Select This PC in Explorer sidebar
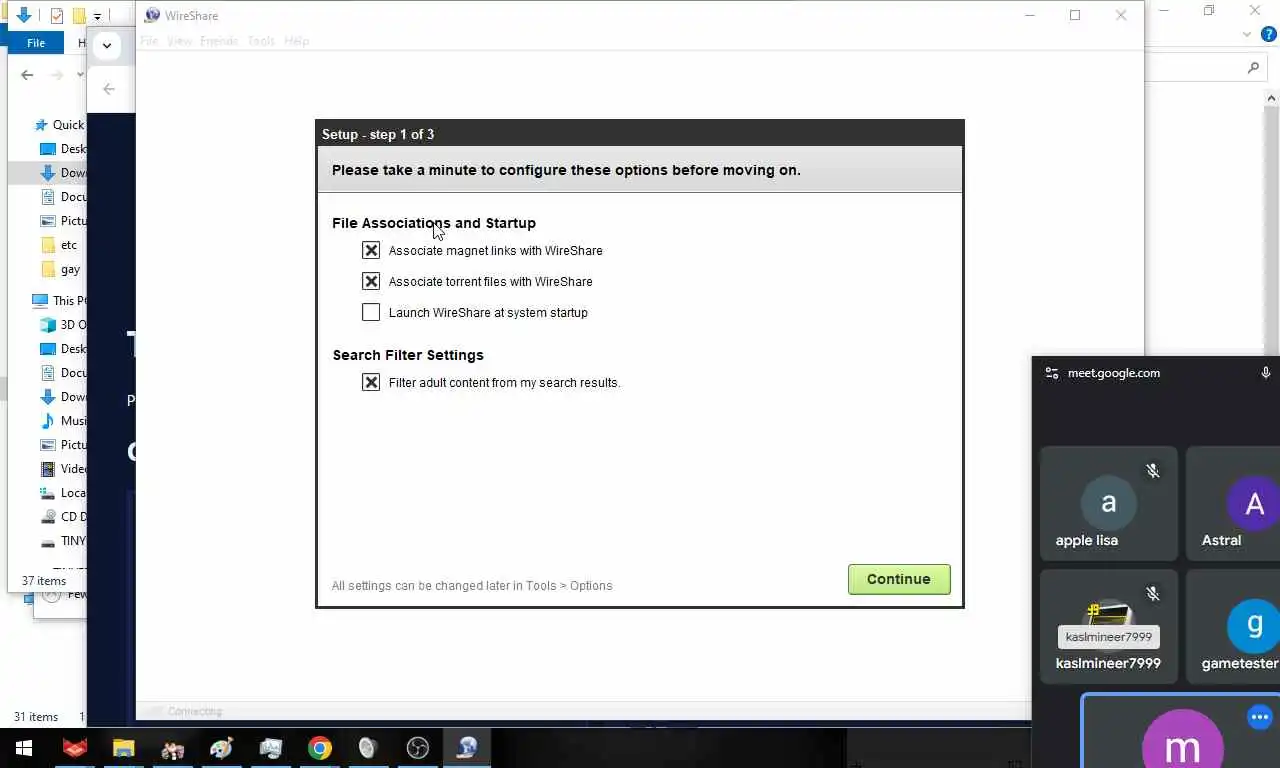 (60, 300)
